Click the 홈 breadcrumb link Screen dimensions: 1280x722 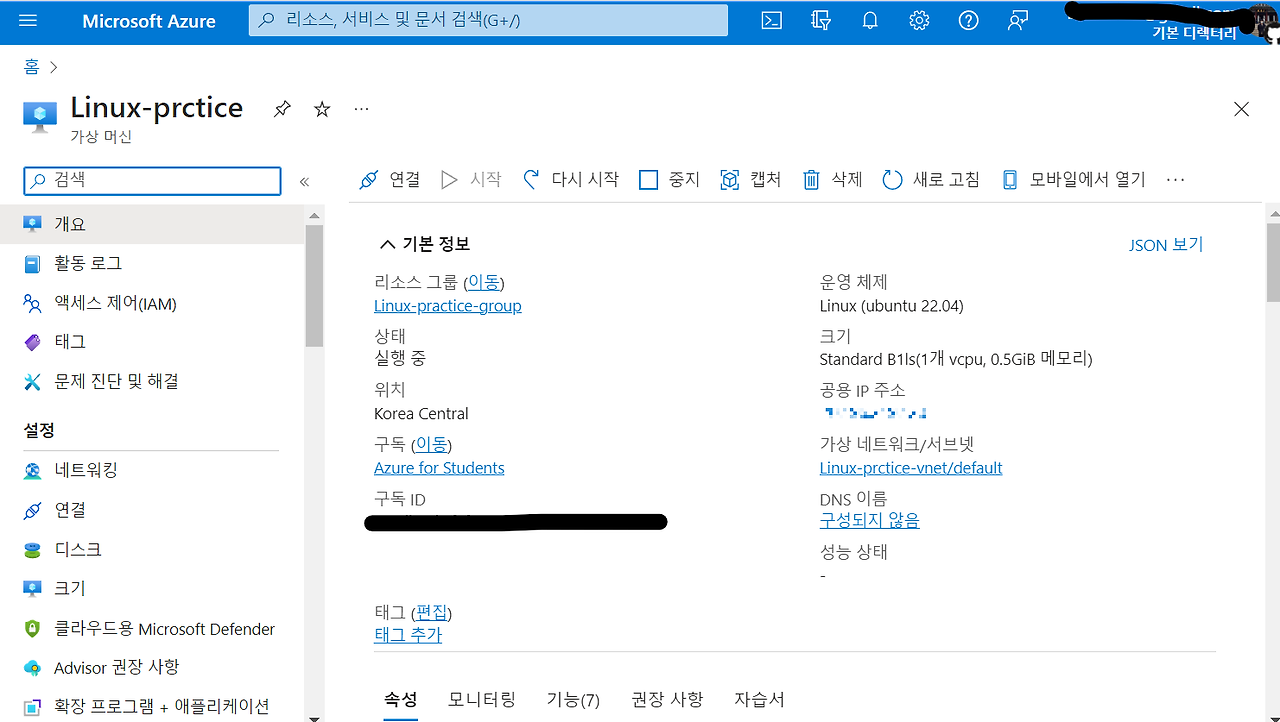coord(31,67)
